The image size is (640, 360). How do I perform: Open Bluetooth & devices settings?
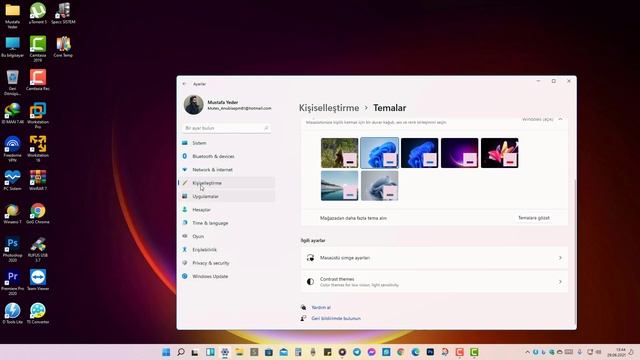tap(227, 156)
